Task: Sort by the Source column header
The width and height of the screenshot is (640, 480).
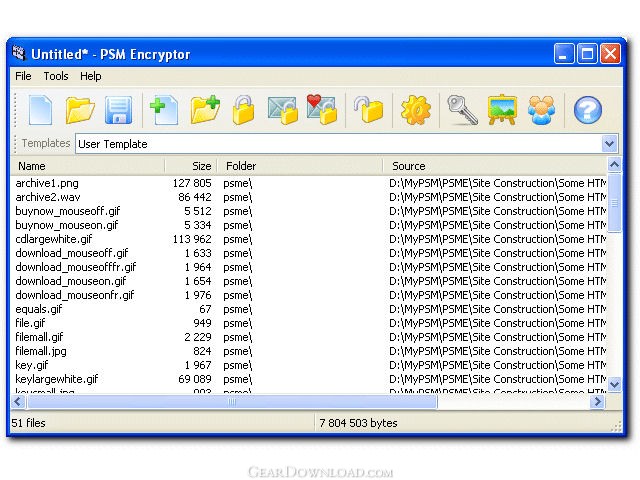Action: coord(495,166)
